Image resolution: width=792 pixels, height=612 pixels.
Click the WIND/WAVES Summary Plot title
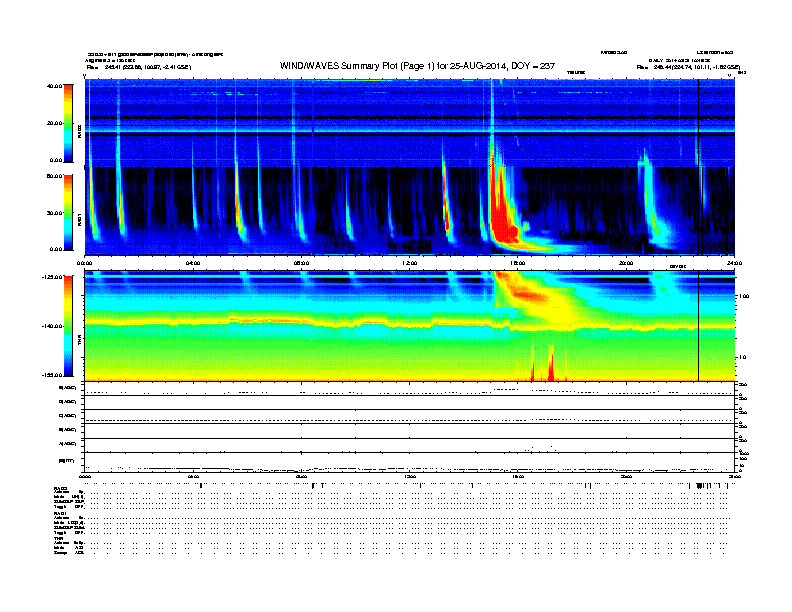tap(417, 66)
